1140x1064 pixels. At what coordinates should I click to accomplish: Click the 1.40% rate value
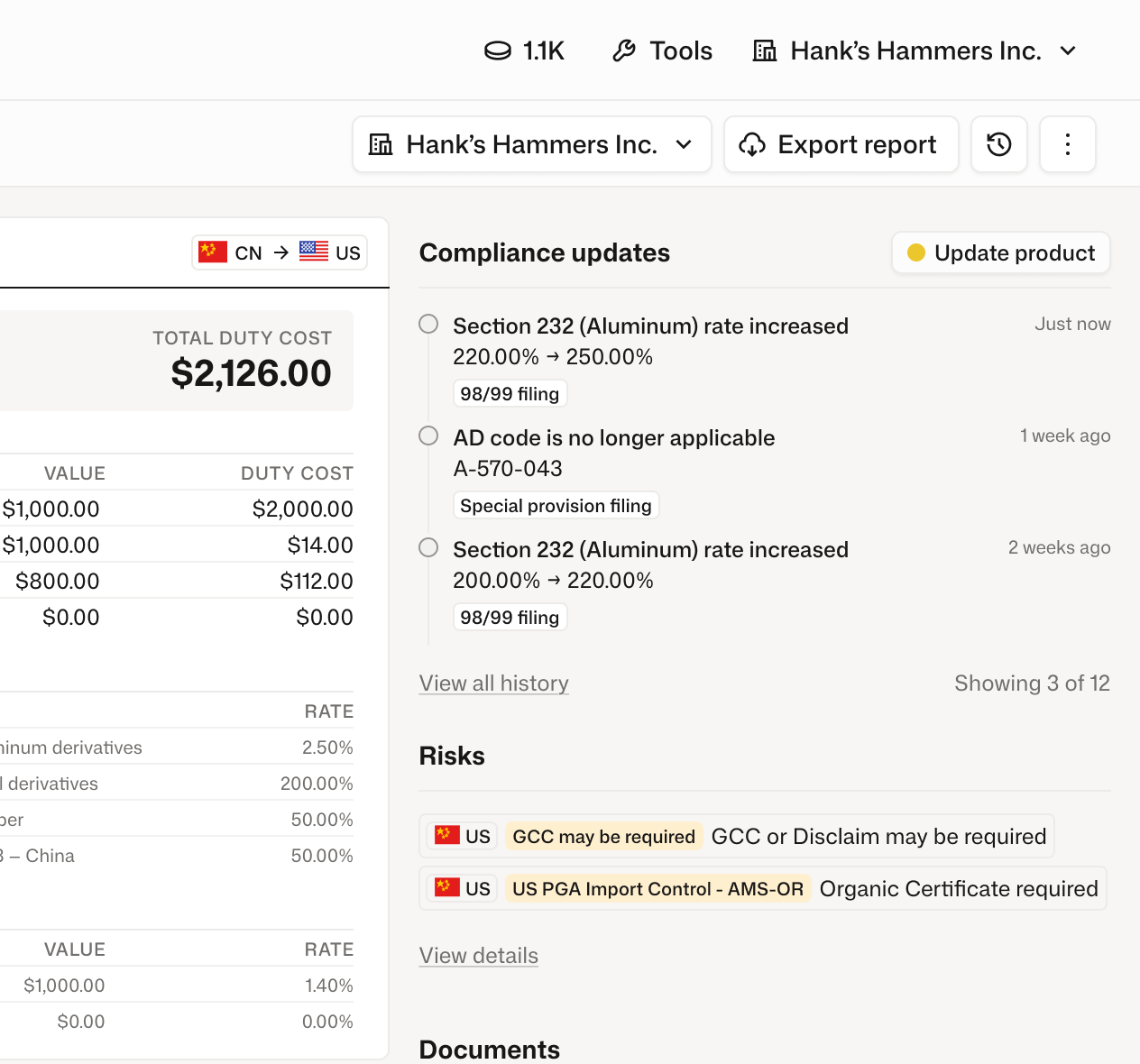pos(328,986)
